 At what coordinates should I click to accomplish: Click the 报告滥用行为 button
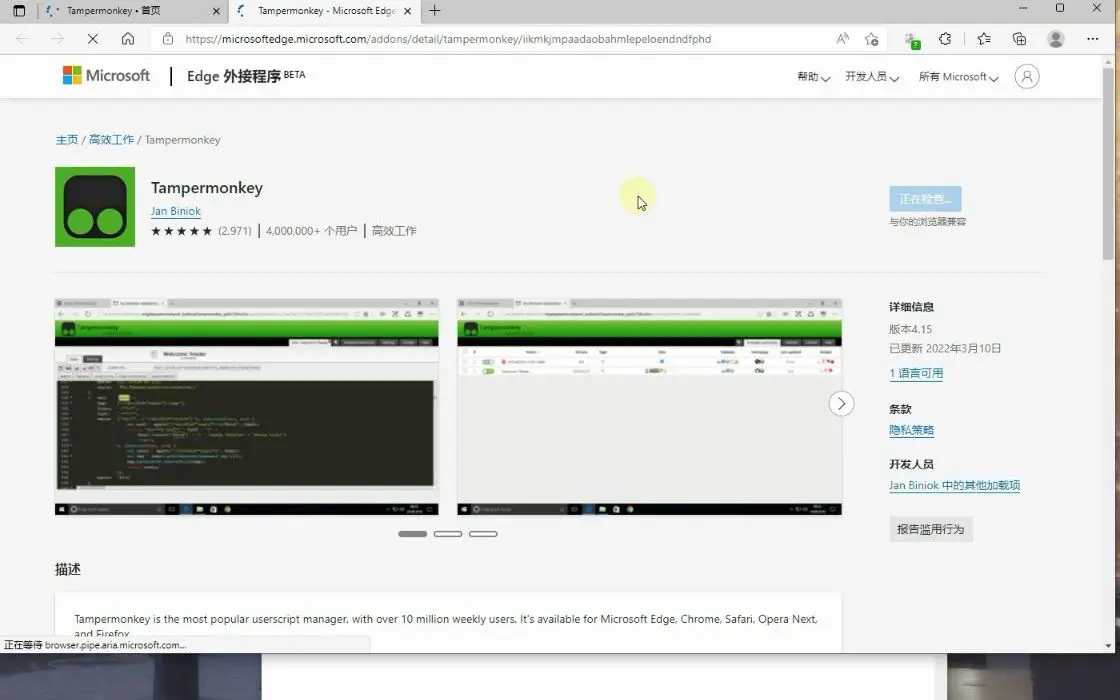[x=931, y=529]
